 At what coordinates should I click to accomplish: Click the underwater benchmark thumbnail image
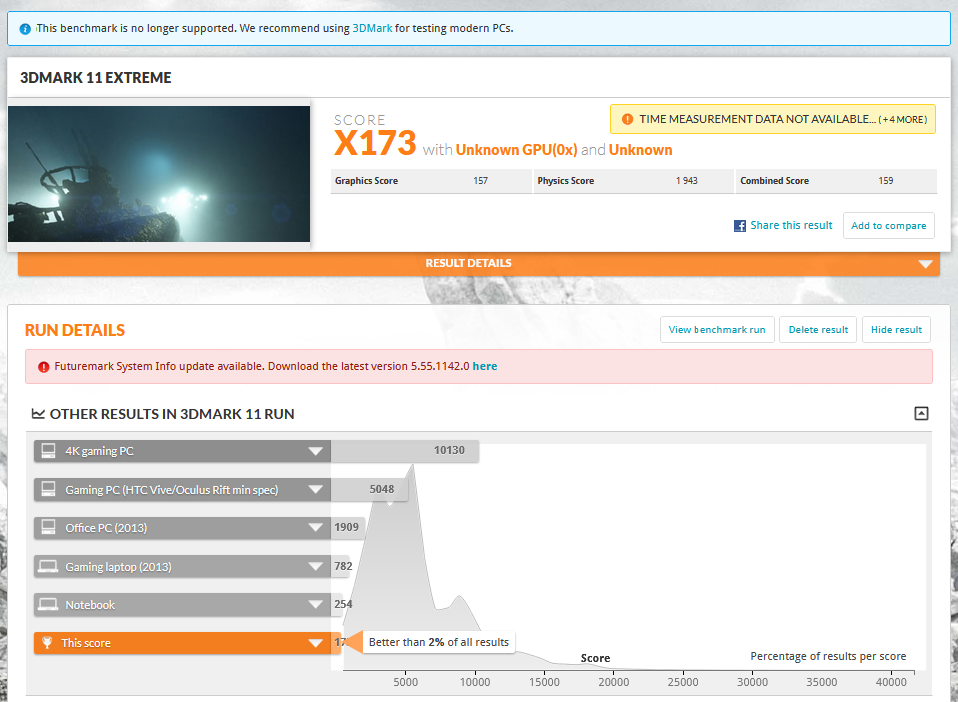tap(159, 174)
